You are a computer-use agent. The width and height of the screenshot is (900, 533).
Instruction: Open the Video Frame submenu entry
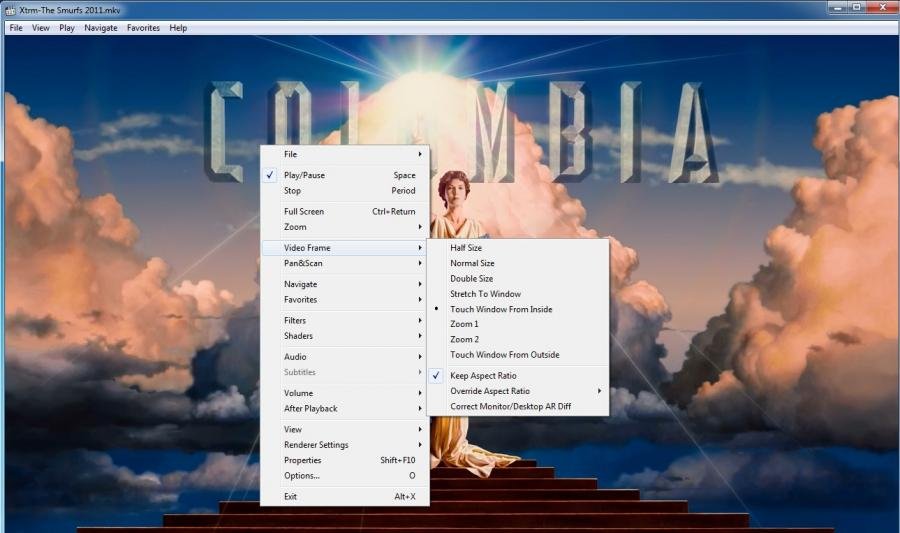tap(344, 248)
